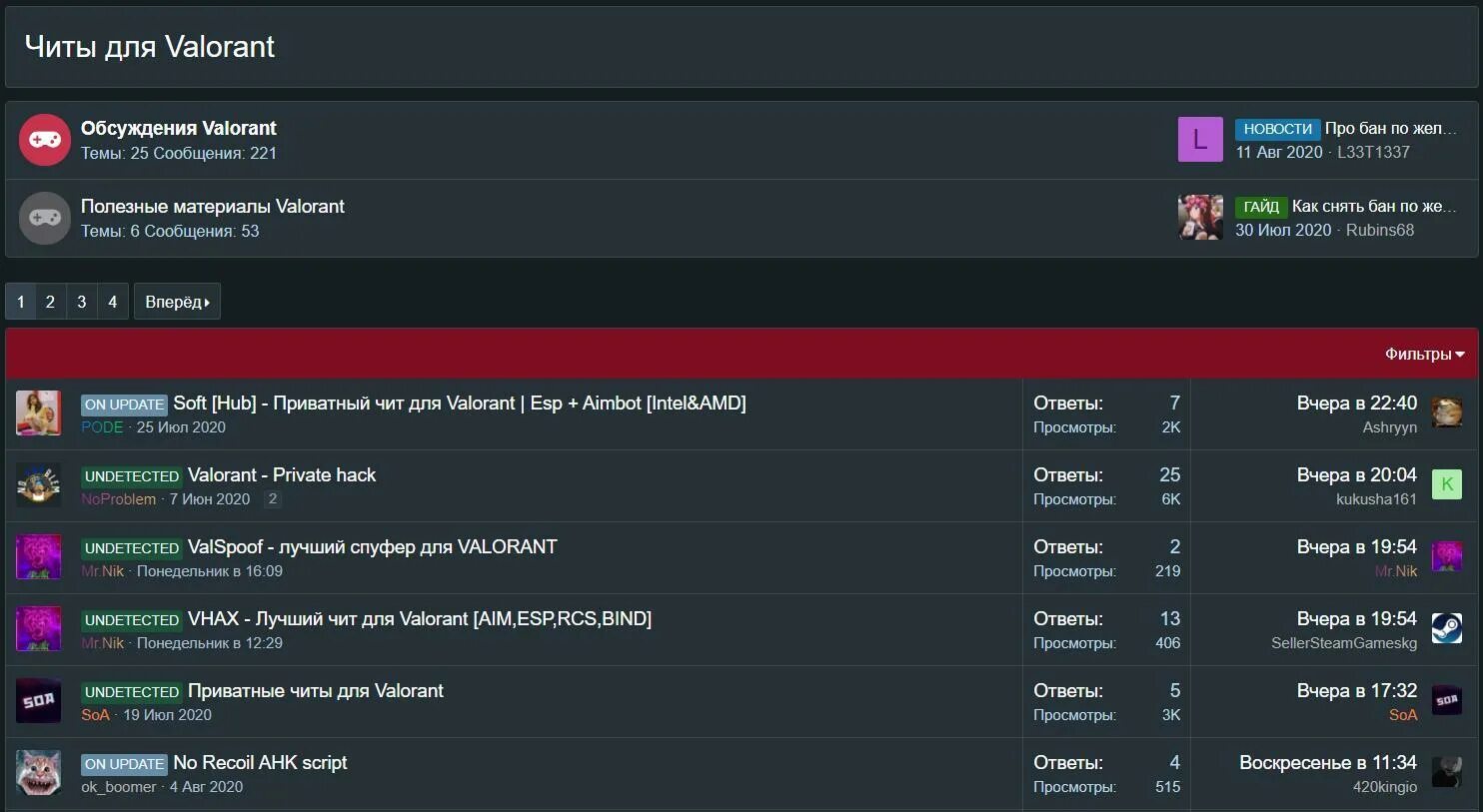Open the No Recoil AHK script thread
The width and height of the screenshot is (1483, 812).
[260, 762]
